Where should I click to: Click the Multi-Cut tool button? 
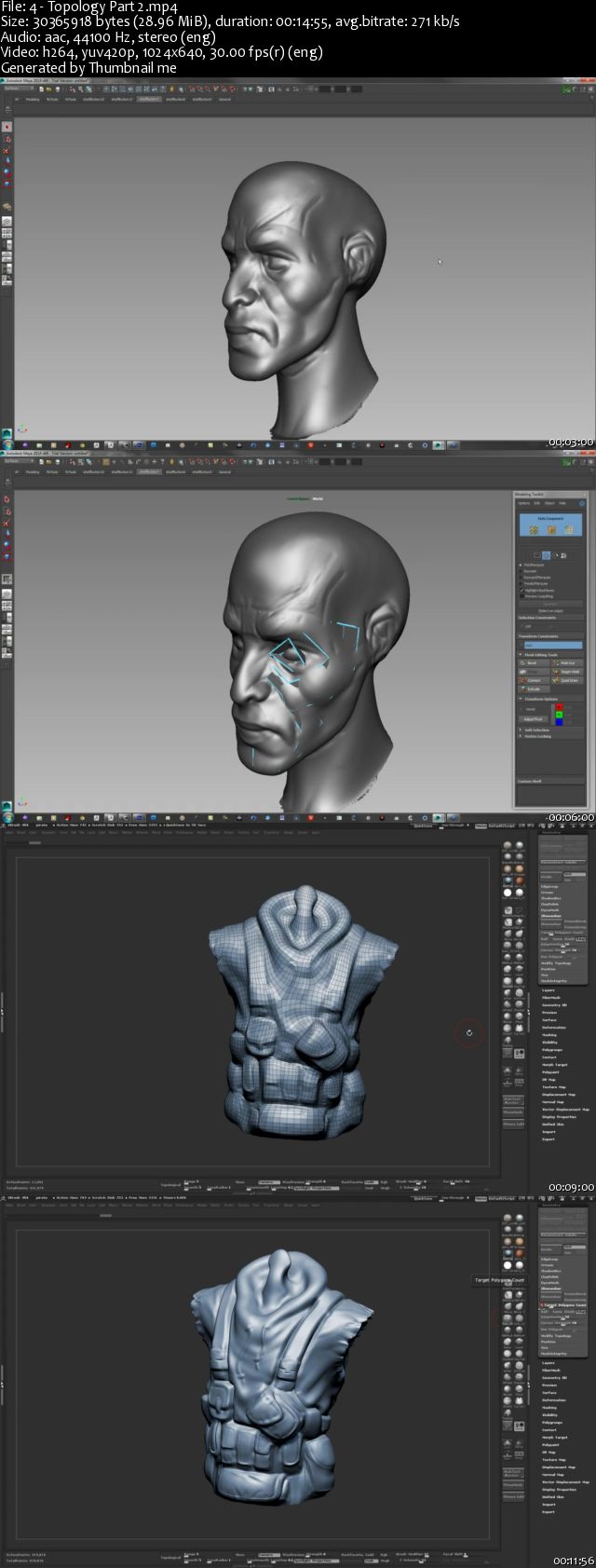[x=567, y=662]
